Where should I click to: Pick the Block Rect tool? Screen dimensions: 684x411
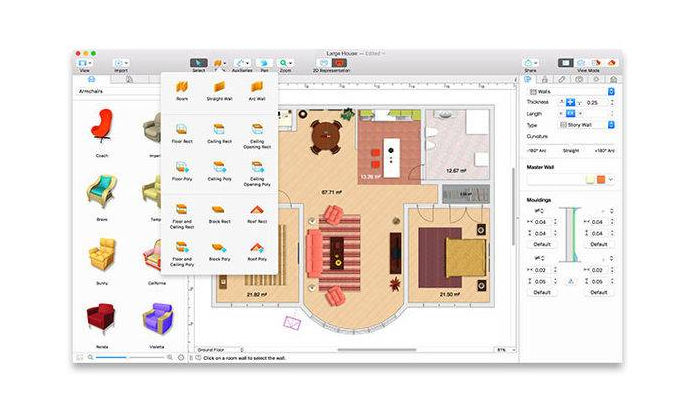[x=219, y=213]
